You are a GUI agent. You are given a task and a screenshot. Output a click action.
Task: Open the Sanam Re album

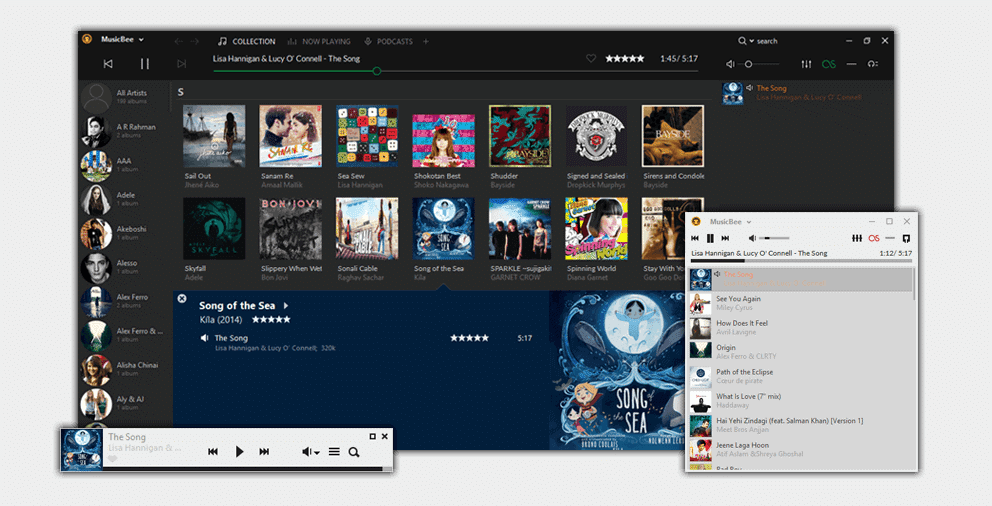point(290,136)
